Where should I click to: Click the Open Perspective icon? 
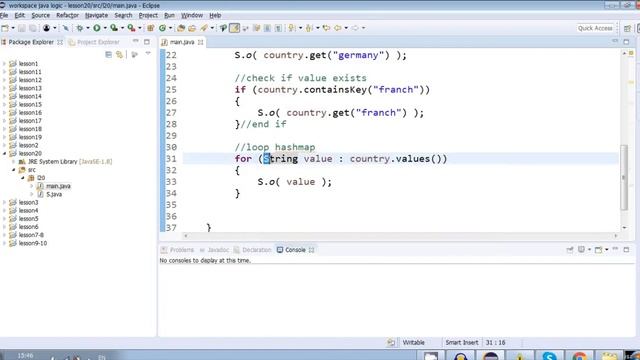627,28
